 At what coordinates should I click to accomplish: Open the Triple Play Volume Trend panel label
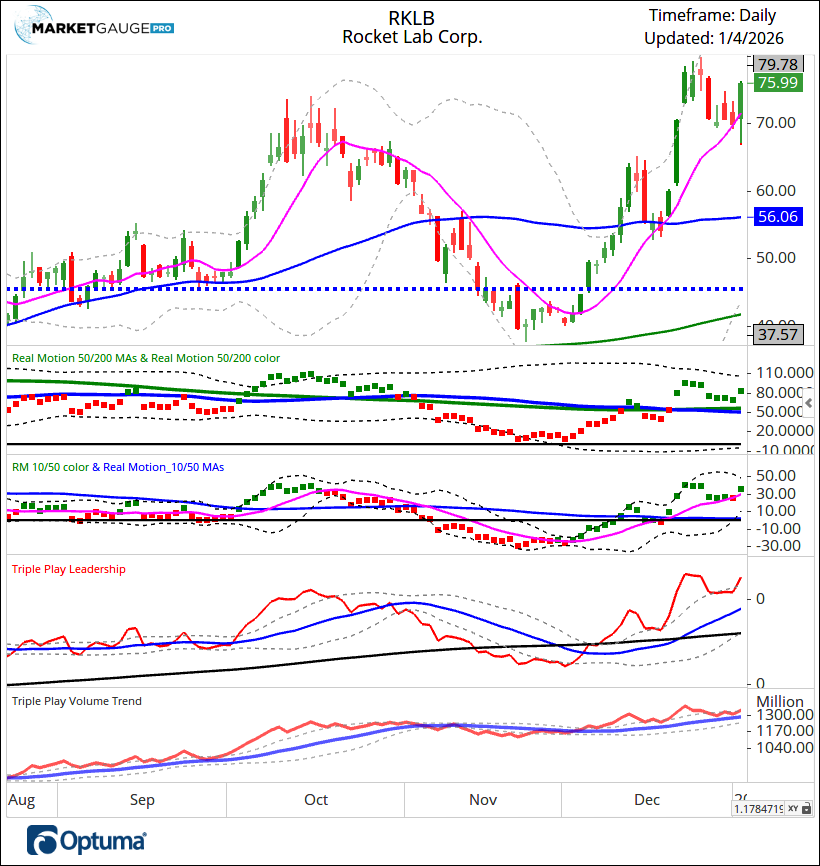tap(76, 701)
